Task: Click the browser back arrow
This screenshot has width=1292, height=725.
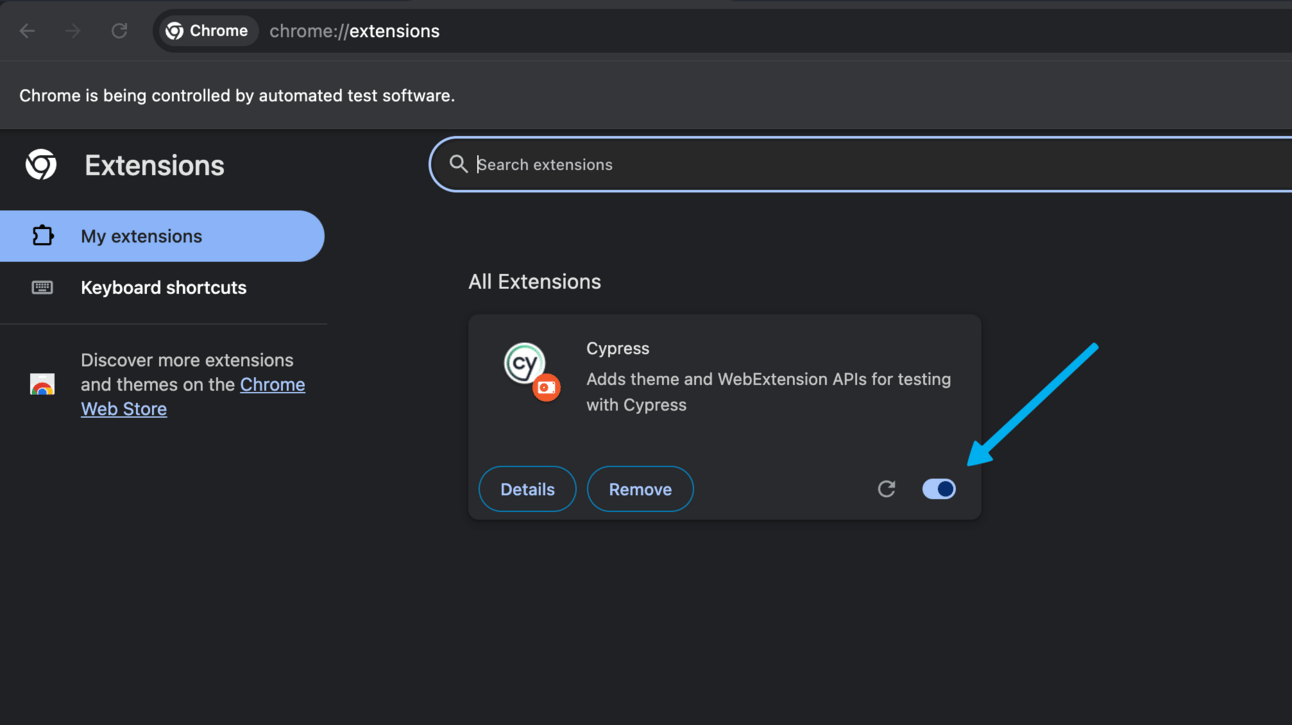Action: pyautogui.click(x=27, y=31)
